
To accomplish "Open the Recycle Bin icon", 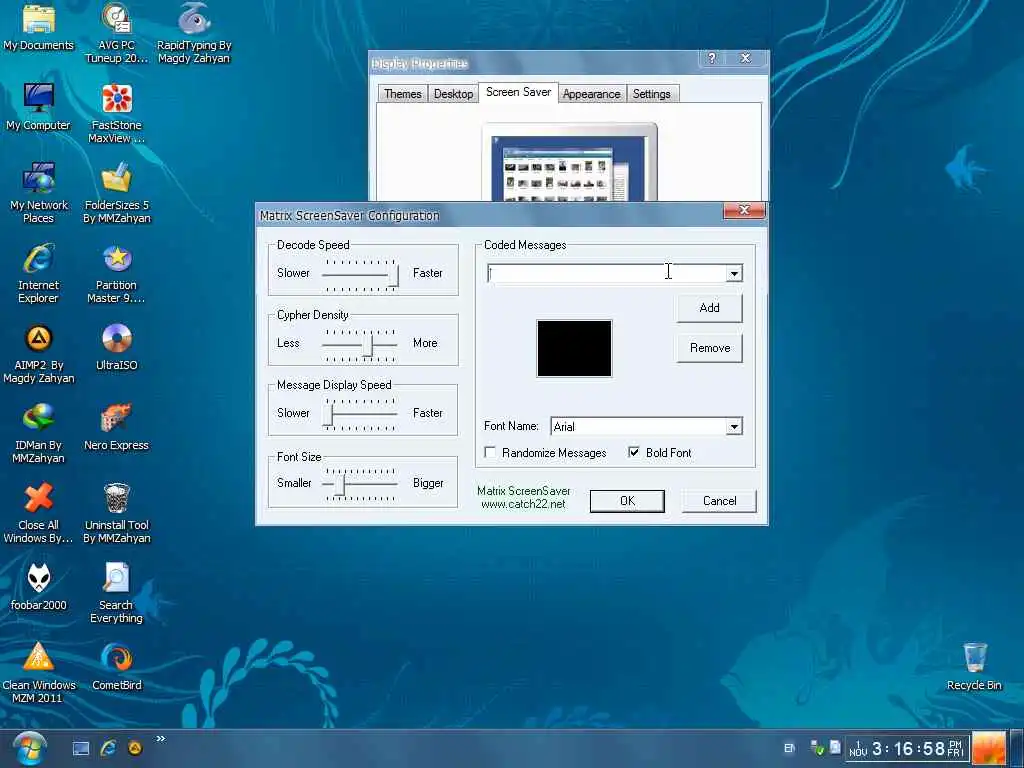I will [974, 667].
